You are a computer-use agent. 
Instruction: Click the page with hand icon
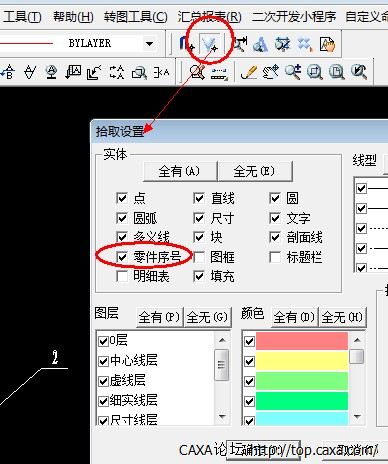pyautogui.click(x=327, y=44)
